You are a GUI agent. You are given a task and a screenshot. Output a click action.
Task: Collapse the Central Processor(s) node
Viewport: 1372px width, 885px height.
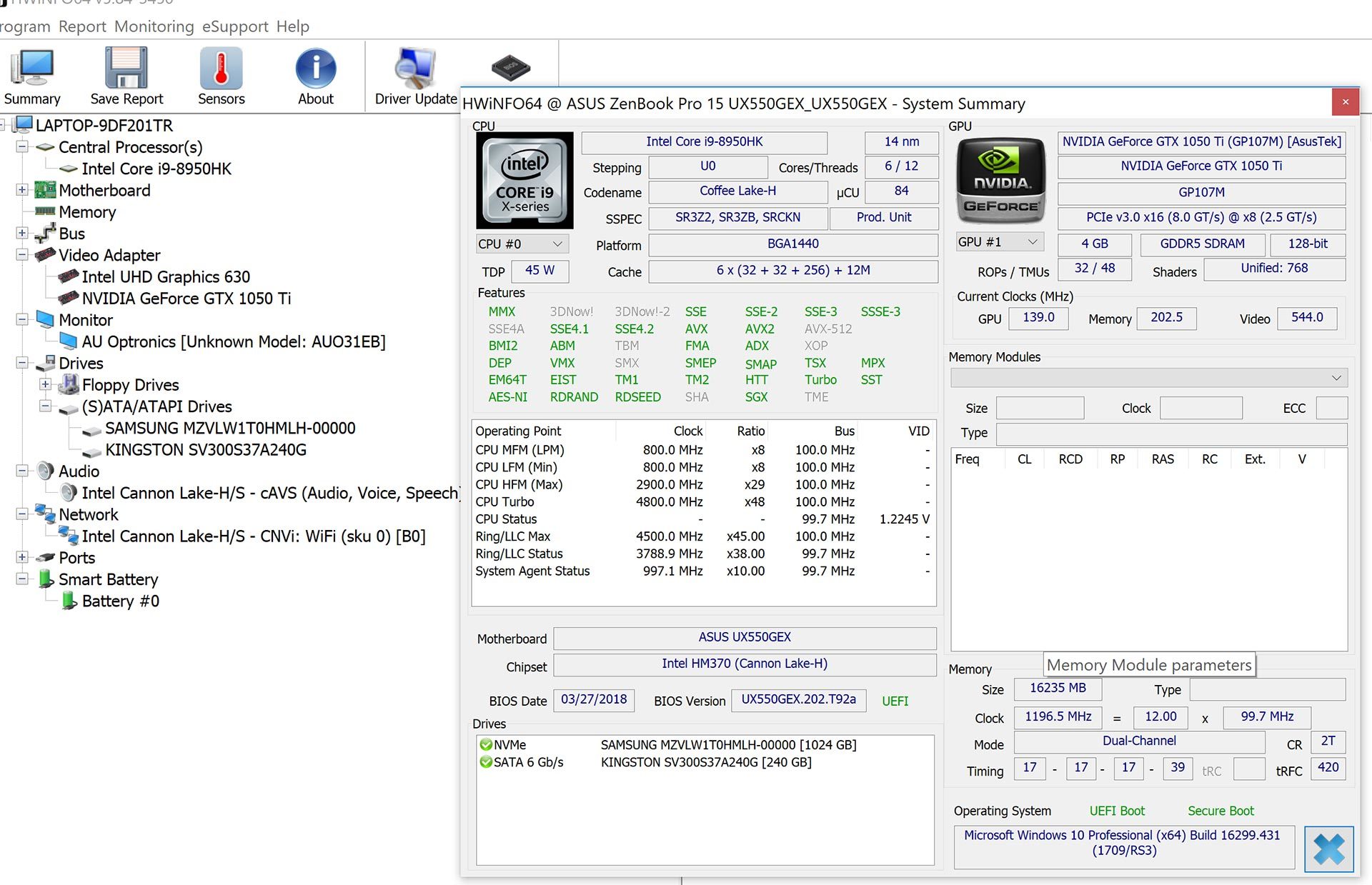(22, 147)
